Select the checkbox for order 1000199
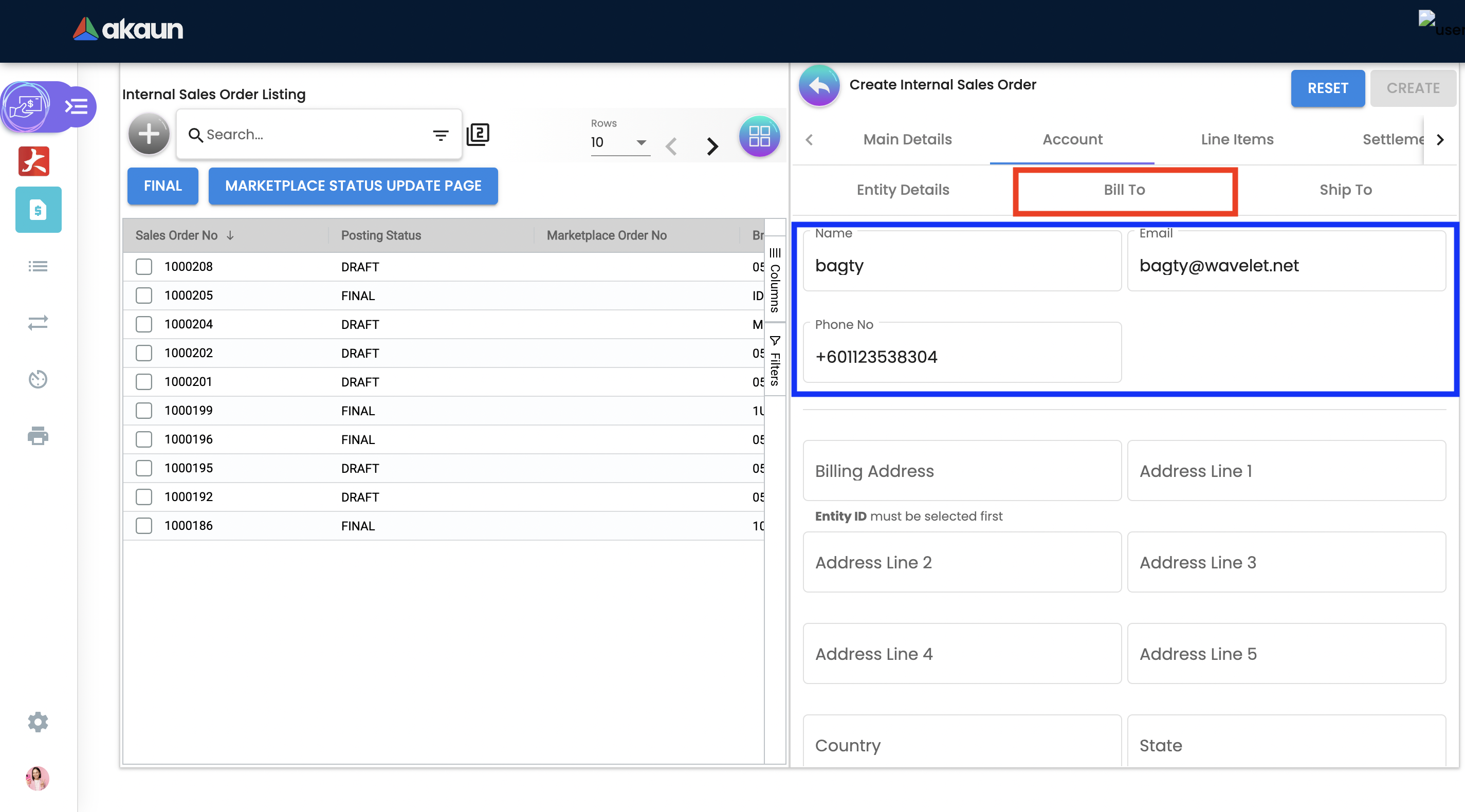Viewport: 1465px width, 812px height. point(144,411)
